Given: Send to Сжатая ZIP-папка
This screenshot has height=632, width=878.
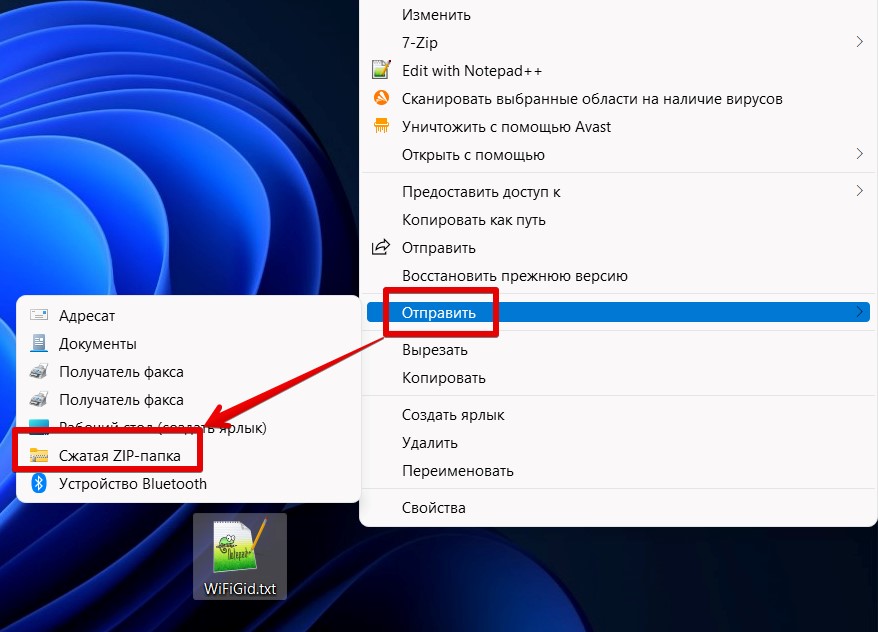Looking at the screenshot, I should coord(188,456).
